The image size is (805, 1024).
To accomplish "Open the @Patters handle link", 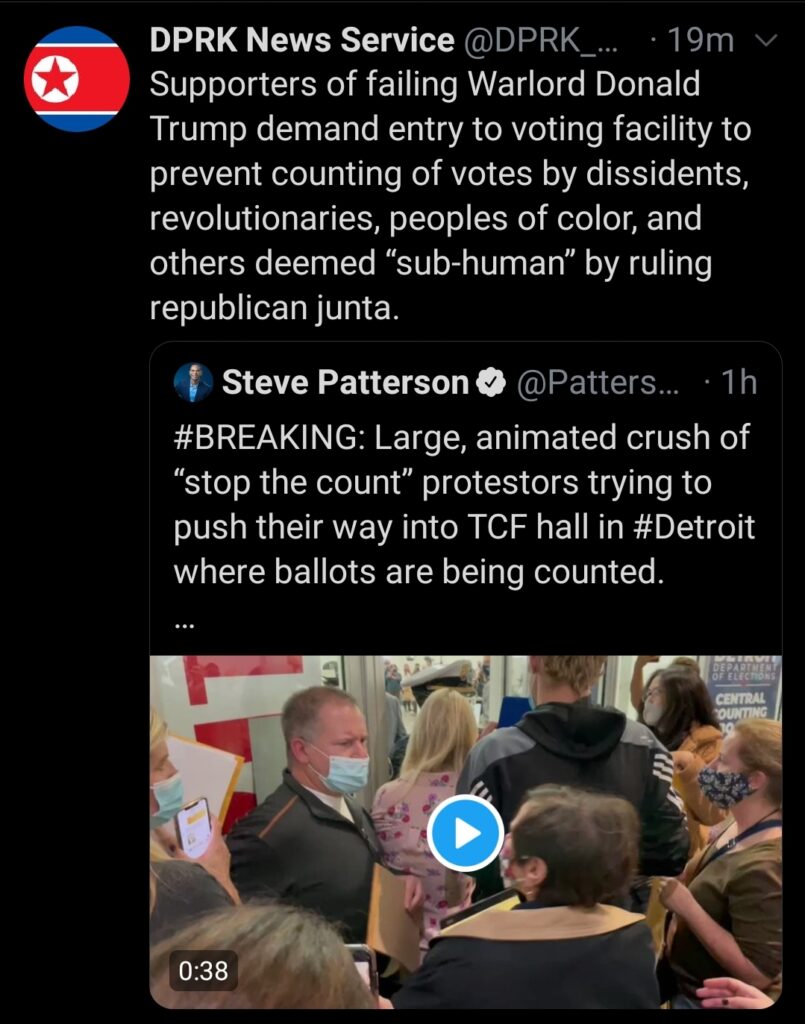I will (x=598, y=383).
